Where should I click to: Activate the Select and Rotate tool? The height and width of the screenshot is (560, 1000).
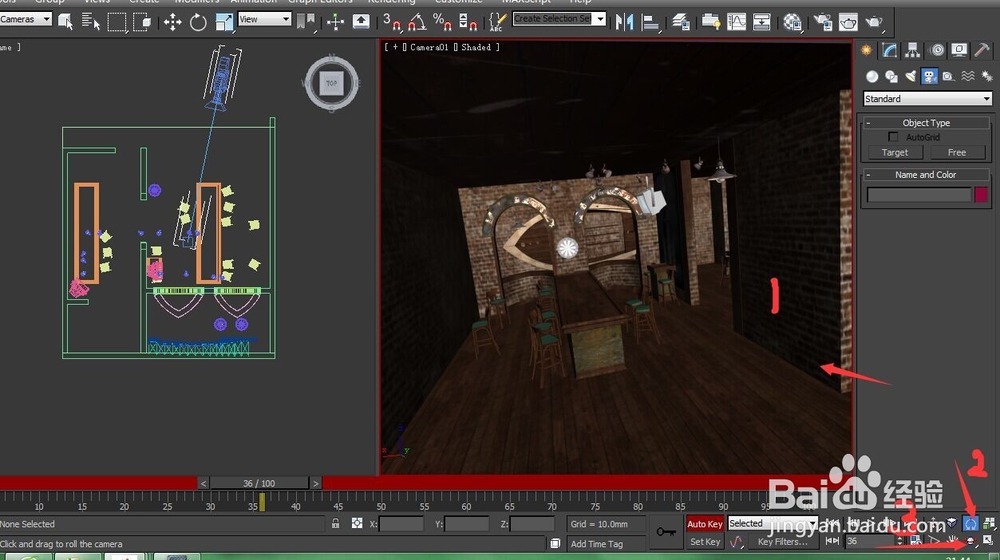point(198,22)
